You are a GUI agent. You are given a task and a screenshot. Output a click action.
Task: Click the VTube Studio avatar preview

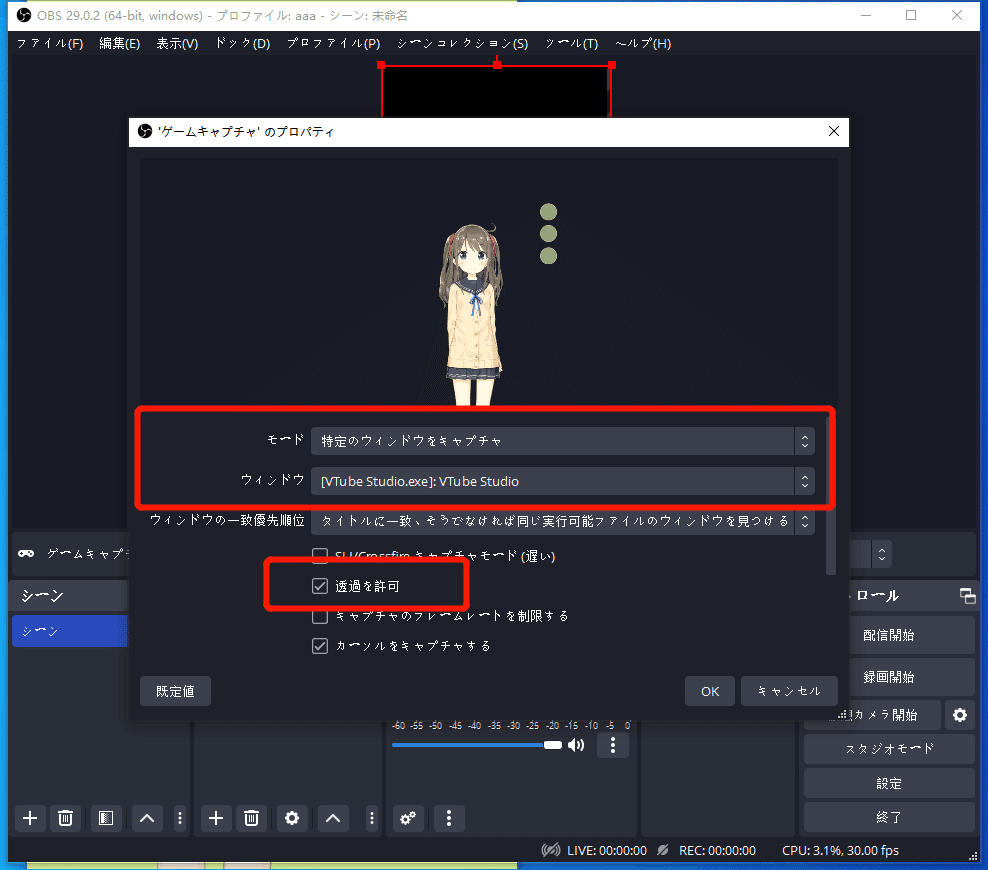[x=472, y=315]
